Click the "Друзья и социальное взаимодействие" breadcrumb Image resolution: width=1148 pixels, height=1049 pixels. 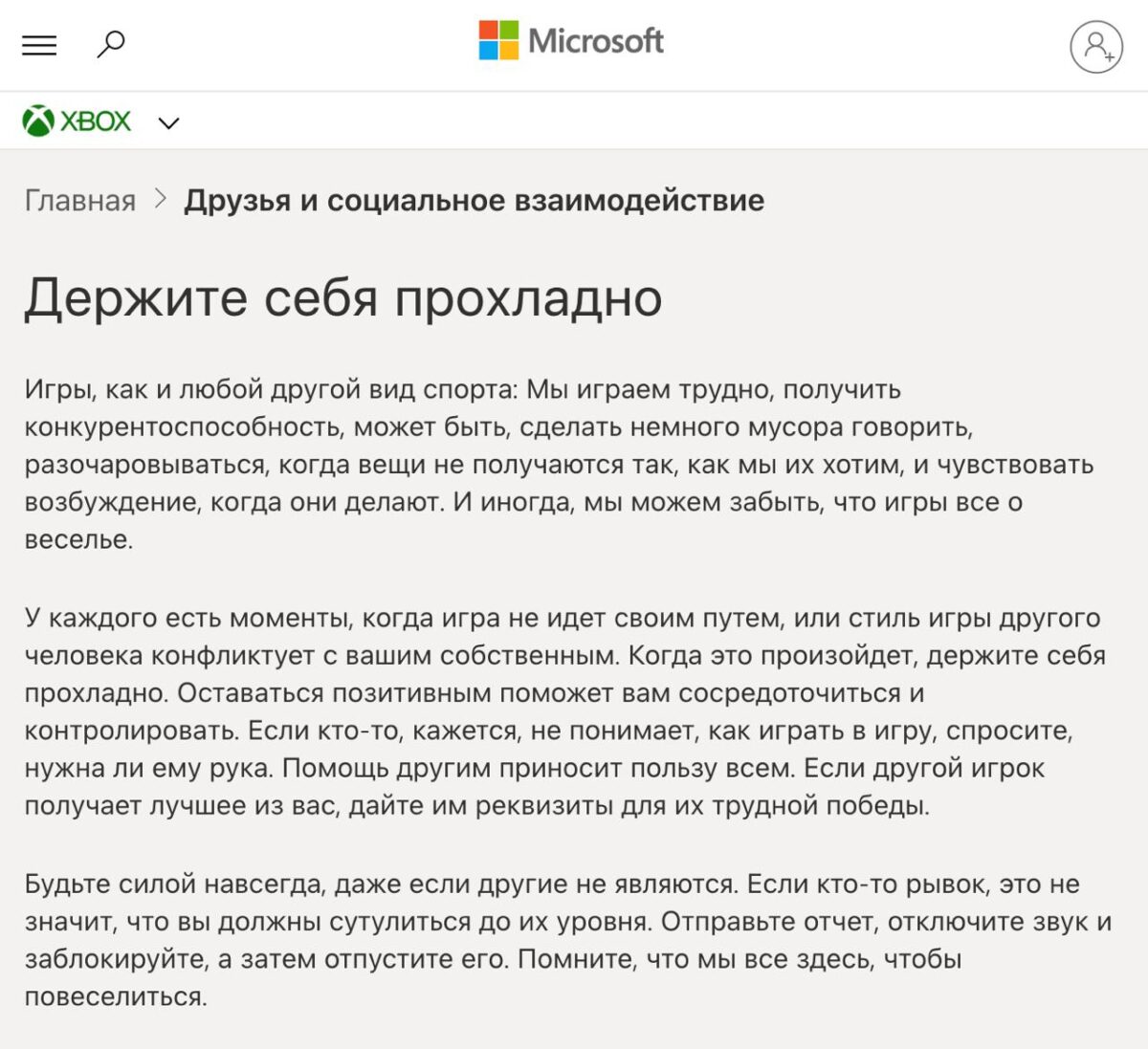[x=475, y=201]
